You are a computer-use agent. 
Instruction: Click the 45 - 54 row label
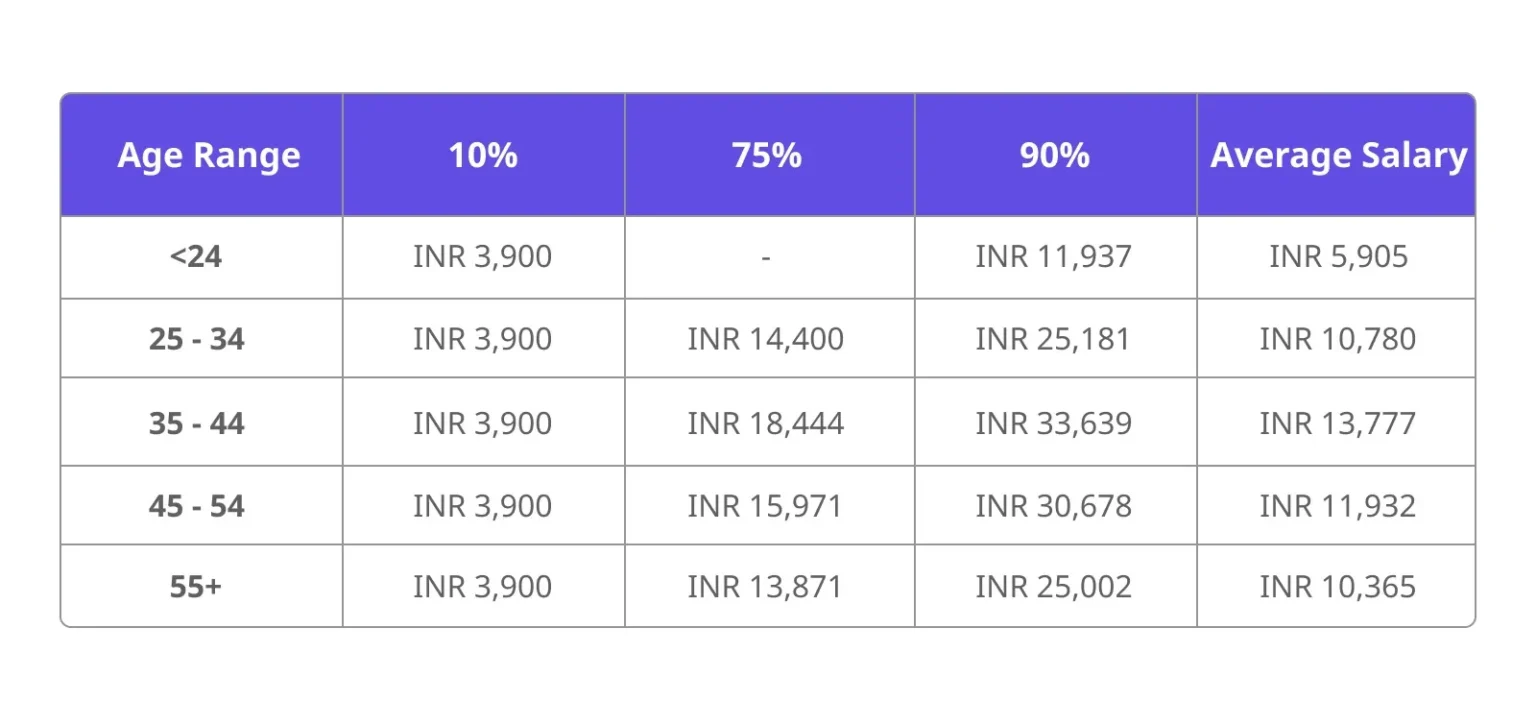(x=197, y=505)
